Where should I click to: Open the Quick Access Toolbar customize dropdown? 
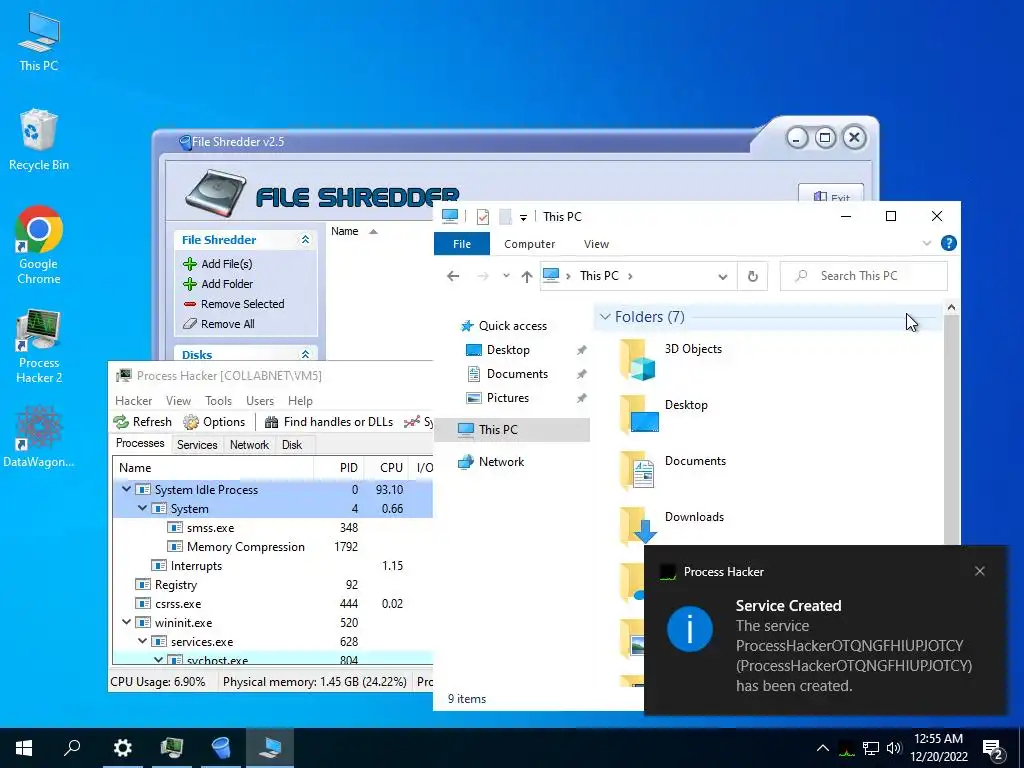pos(523,217)
